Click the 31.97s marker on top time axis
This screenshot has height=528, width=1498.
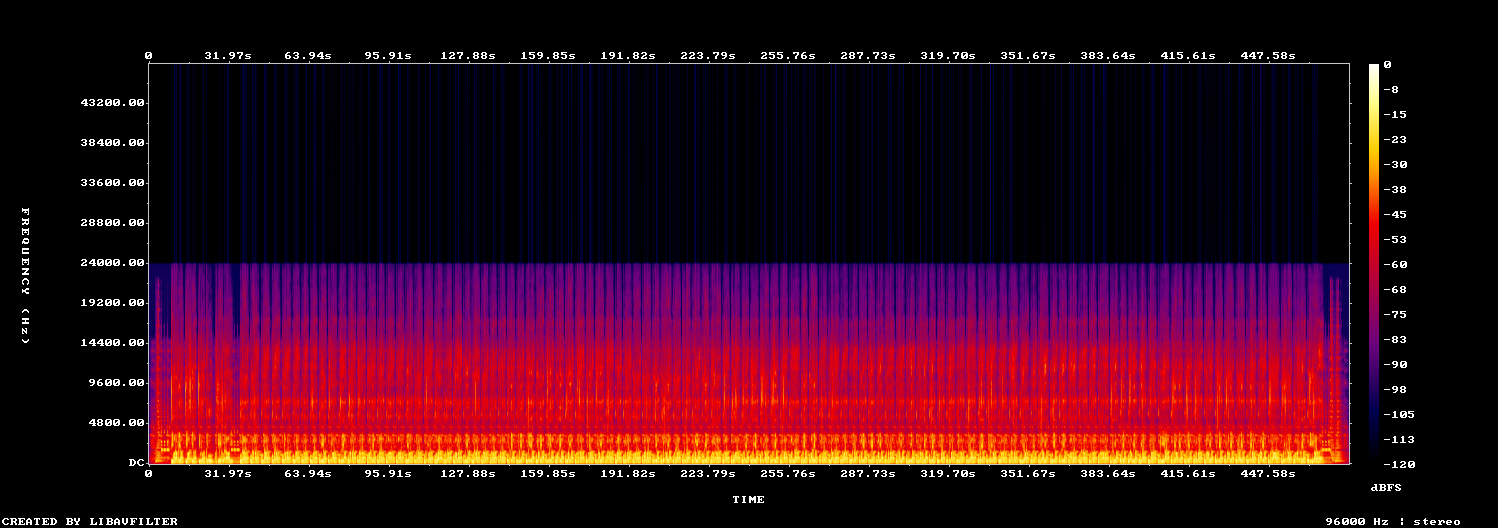click(x=228, y=56)
